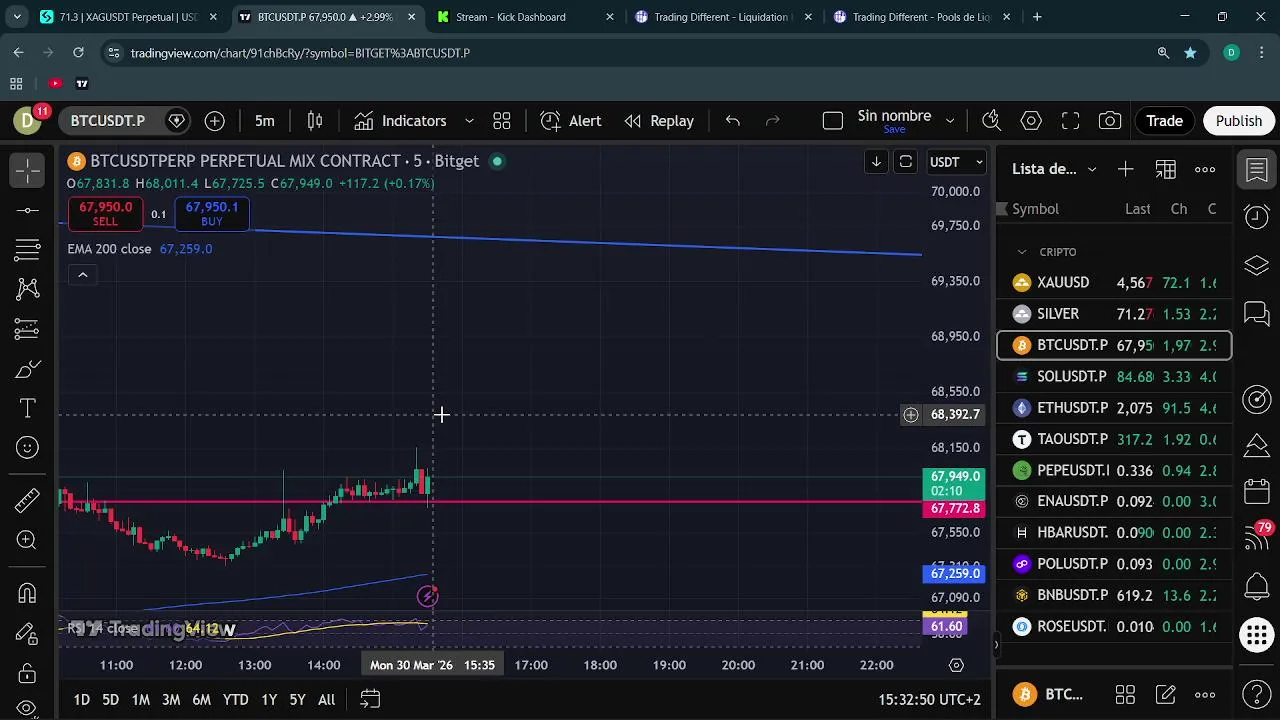Select the All date range
The width and height of the screenshot is (1280, 720).
coord(326,700)
